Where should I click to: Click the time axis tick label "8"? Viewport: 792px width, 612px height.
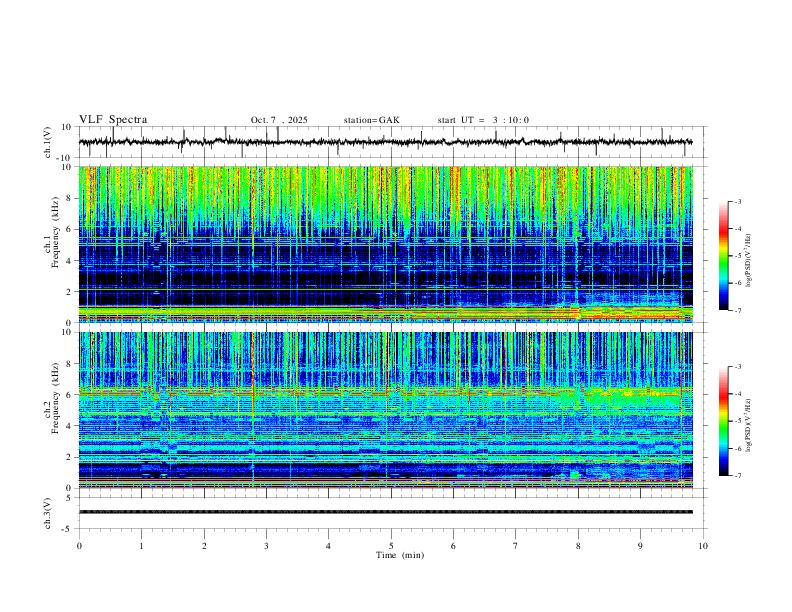(578, 546)
